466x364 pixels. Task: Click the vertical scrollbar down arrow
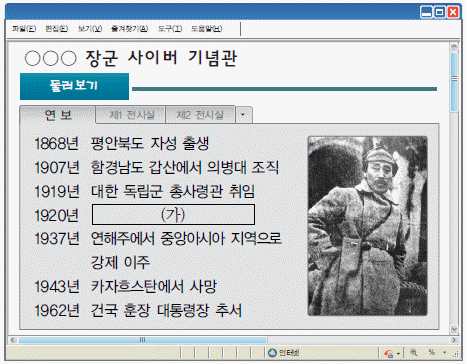[x=454, y=330]
